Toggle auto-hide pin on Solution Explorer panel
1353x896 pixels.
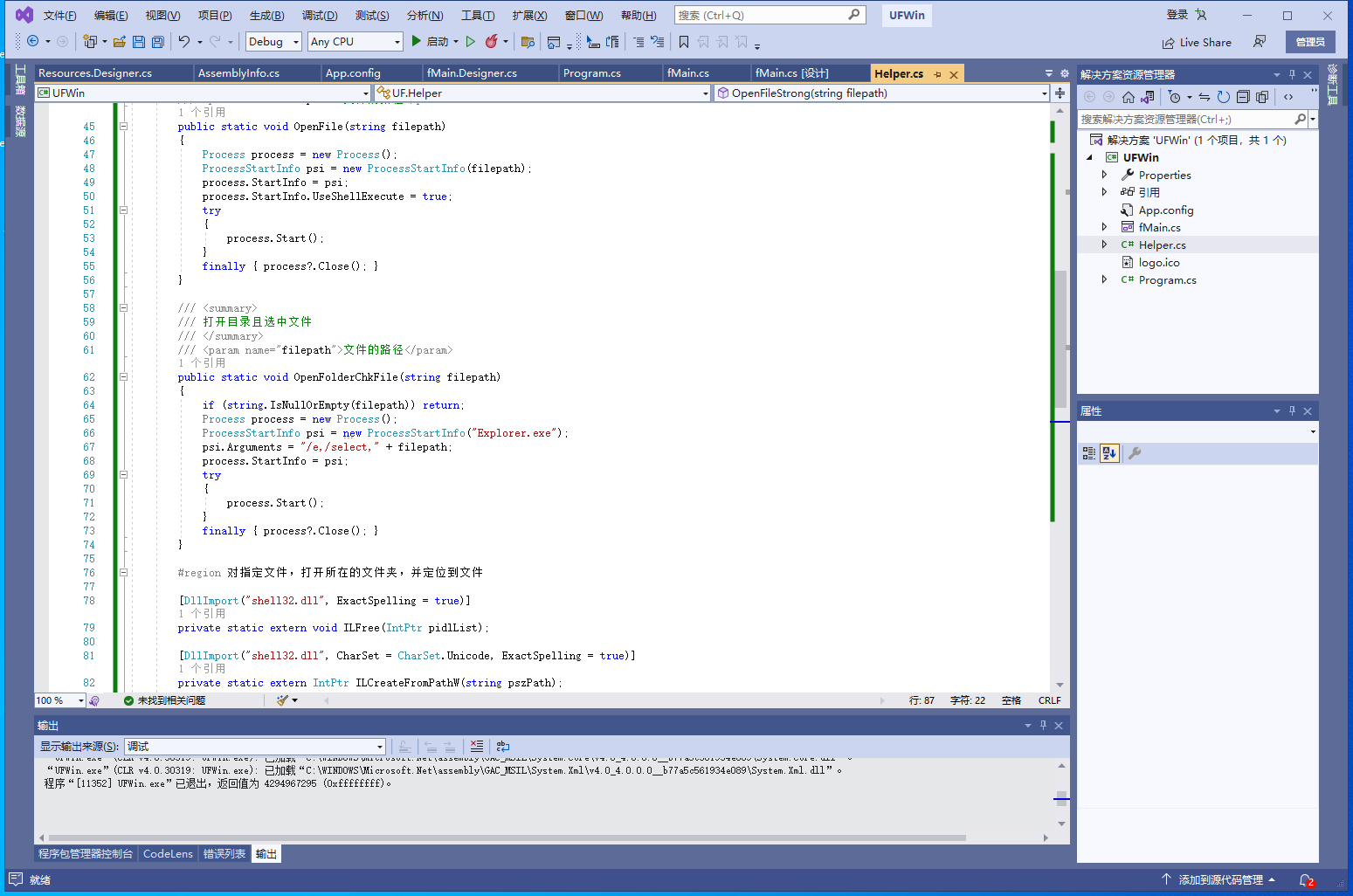[1292, 74]
